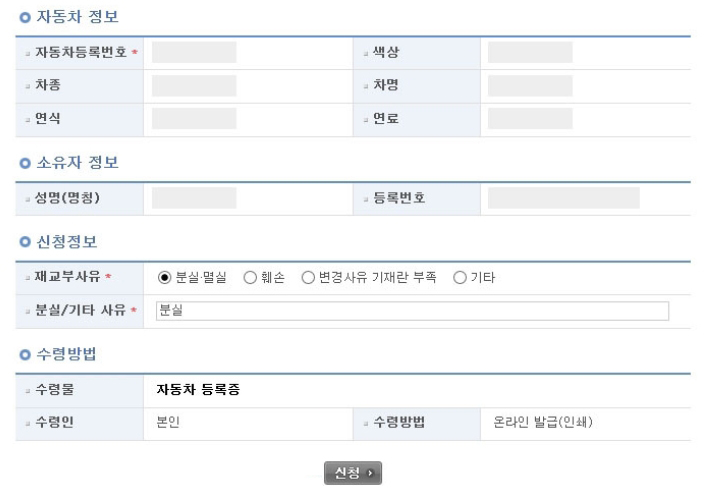Image resolution: width=706 pixels, height=496 pixels.
Task: Submit the form with 신청 button
Action: point(353,473)
